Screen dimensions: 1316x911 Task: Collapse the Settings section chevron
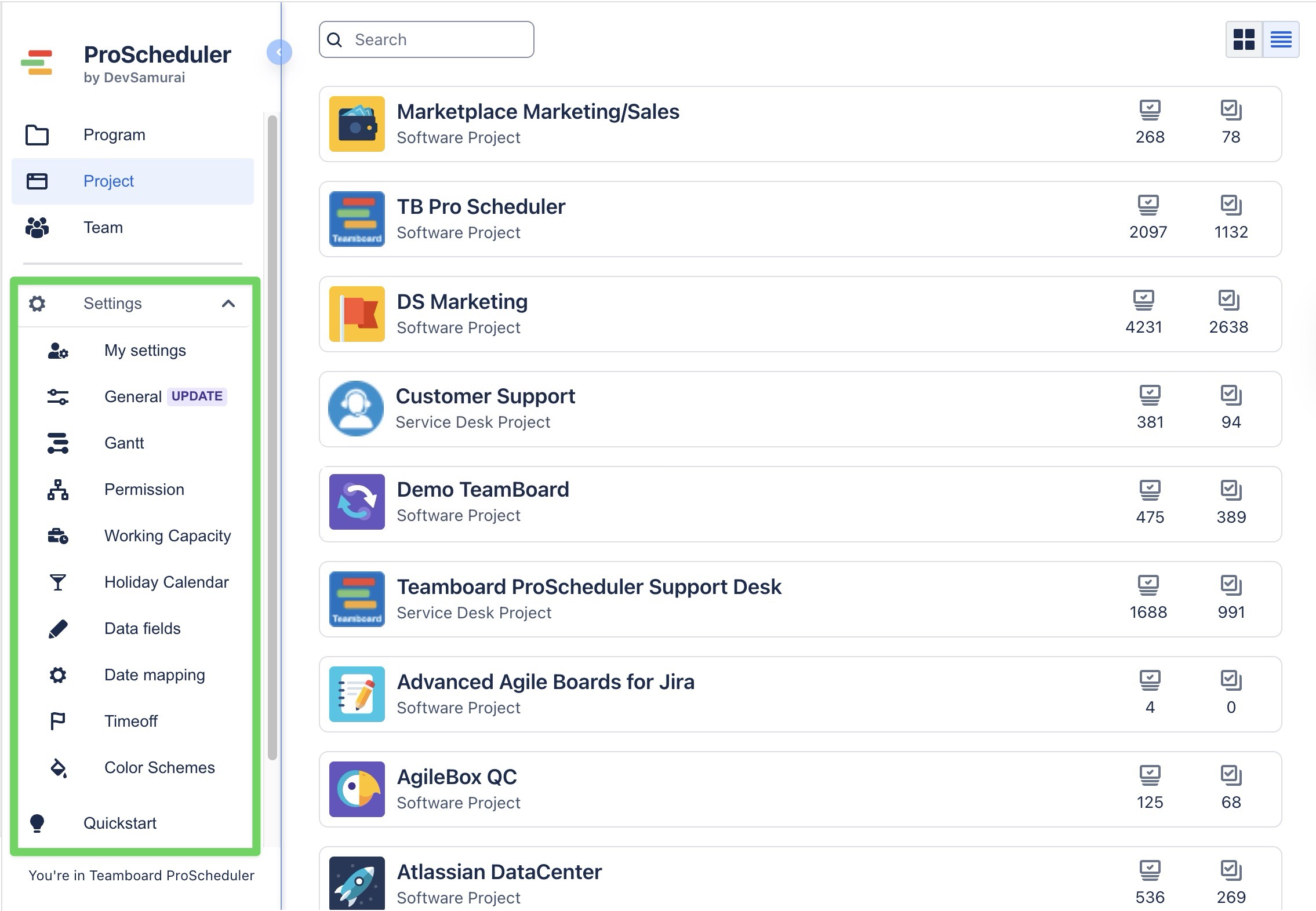[228, 304]
